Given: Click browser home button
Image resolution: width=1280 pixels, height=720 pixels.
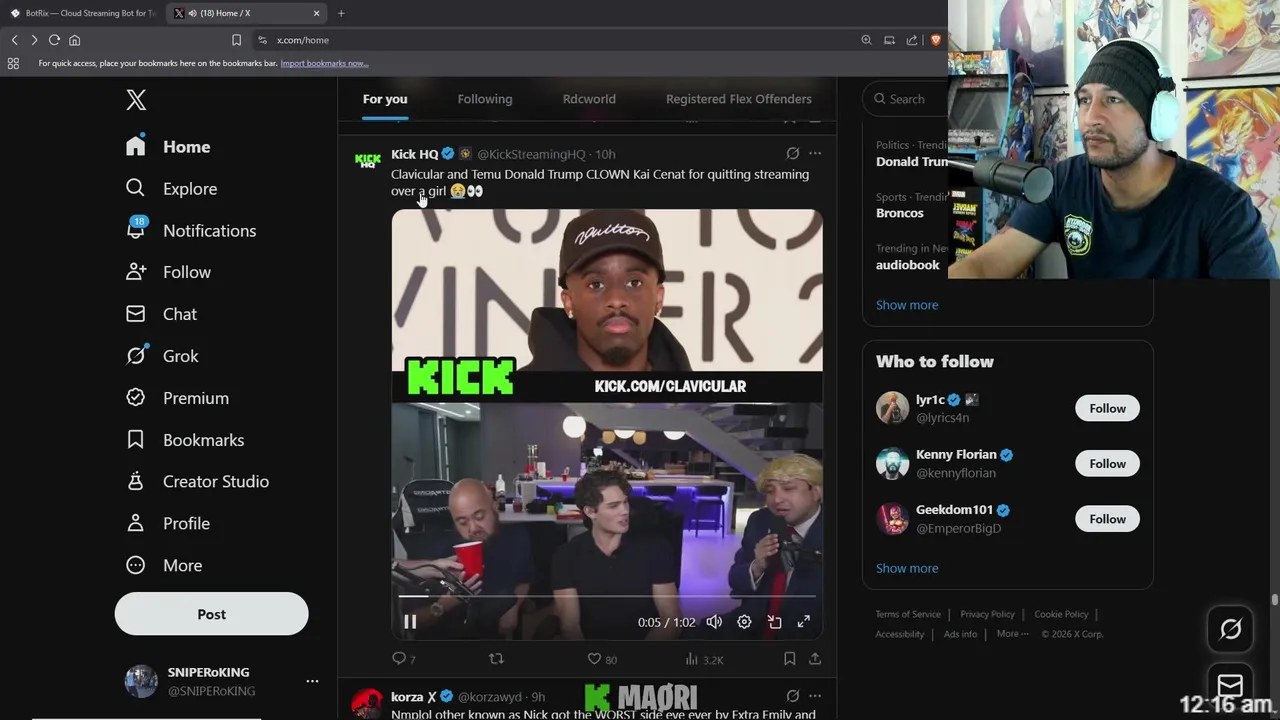Looking at the screenshot, I should click(74, 40).
